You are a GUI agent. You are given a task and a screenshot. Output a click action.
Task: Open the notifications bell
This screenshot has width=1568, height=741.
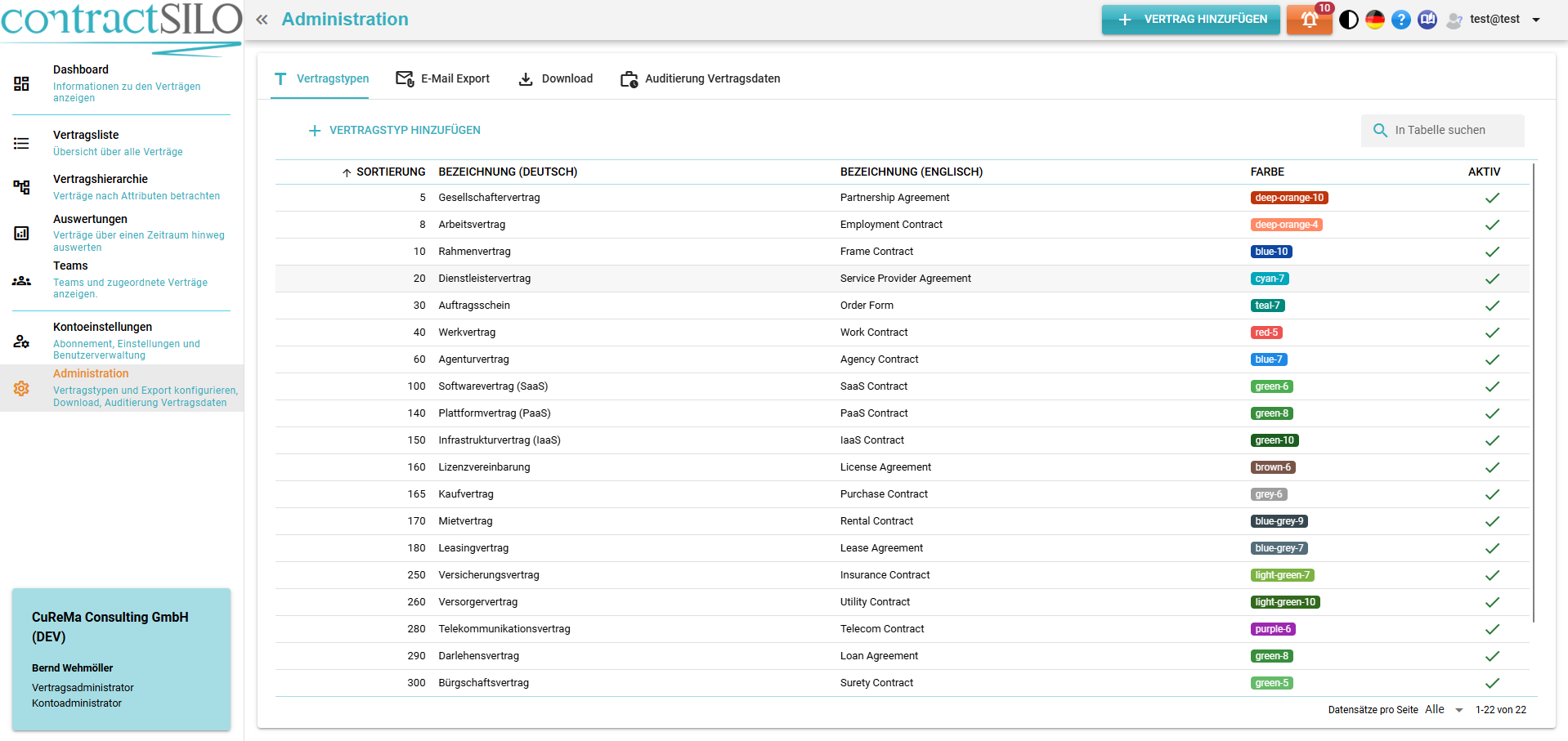[x=1309, y=20]
